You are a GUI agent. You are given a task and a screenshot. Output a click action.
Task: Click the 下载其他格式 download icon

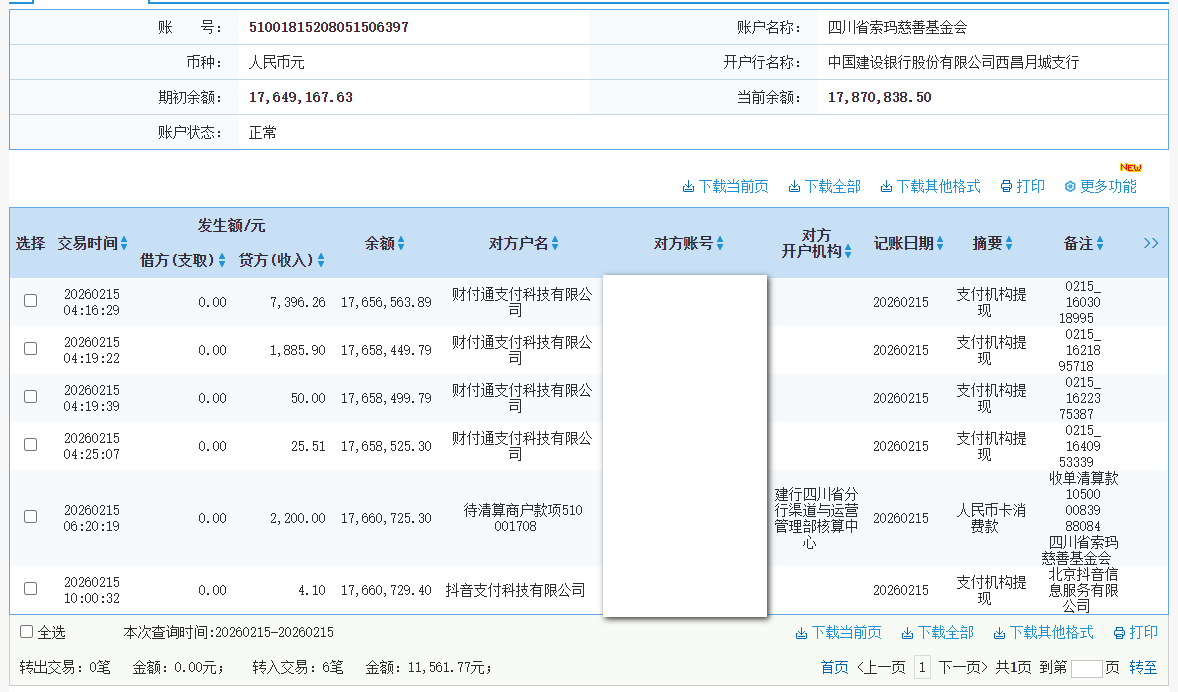pos(884,186)
